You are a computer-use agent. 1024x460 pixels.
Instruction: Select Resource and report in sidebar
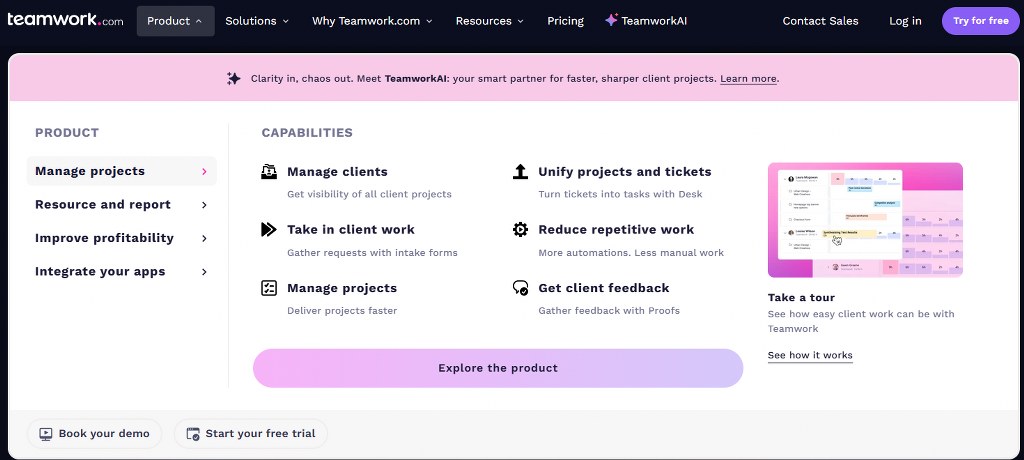click(x=121, y=205)
